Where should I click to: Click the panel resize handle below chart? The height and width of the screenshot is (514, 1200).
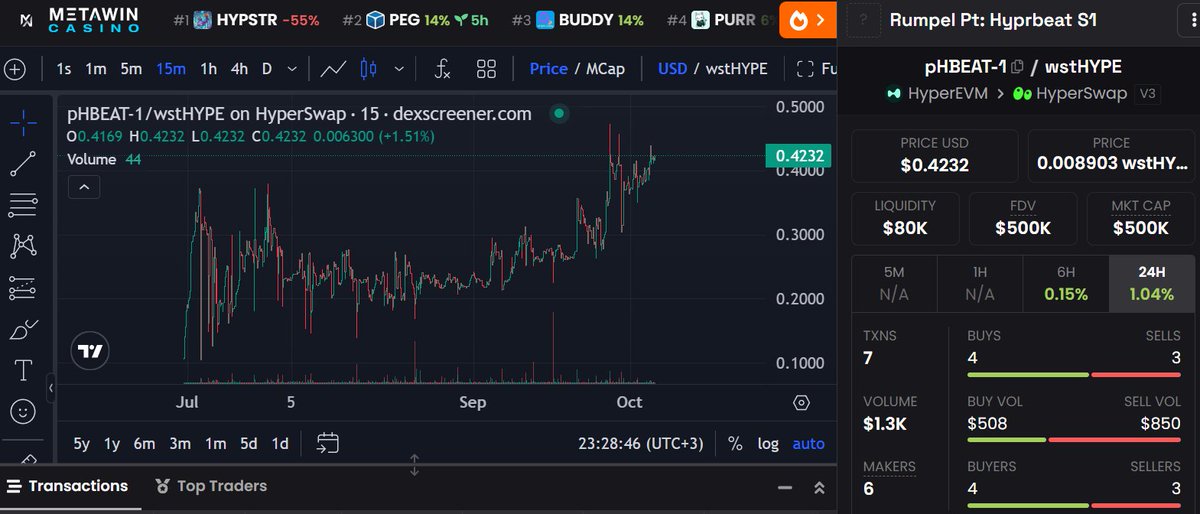point(414,465)
